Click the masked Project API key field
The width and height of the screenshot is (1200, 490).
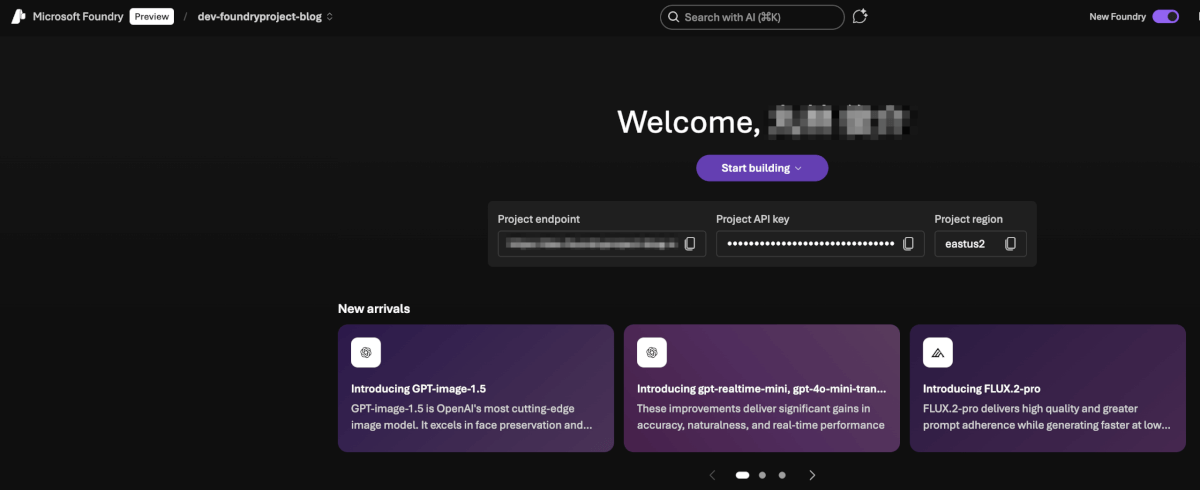coord(820,244)
